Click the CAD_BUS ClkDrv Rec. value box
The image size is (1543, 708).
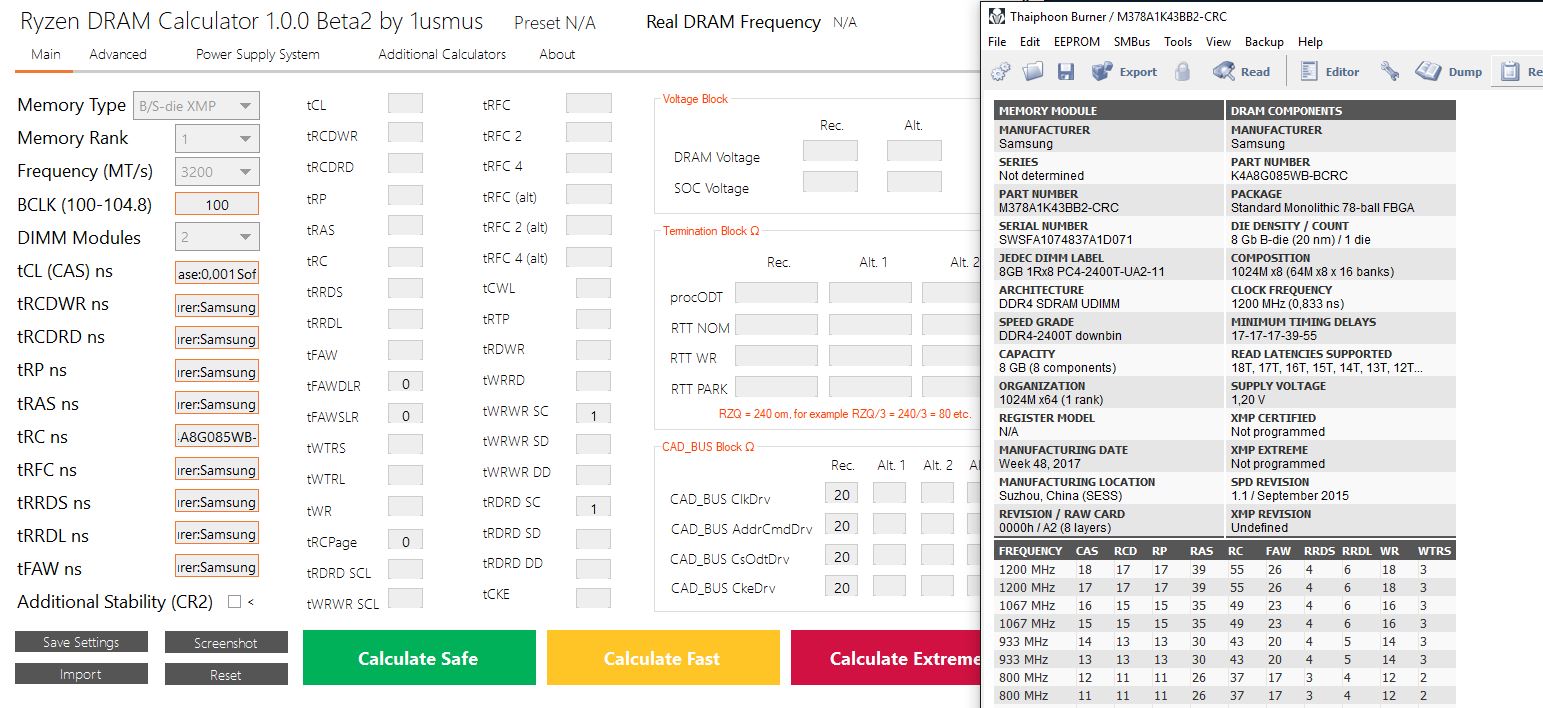(x=842, y=494)
